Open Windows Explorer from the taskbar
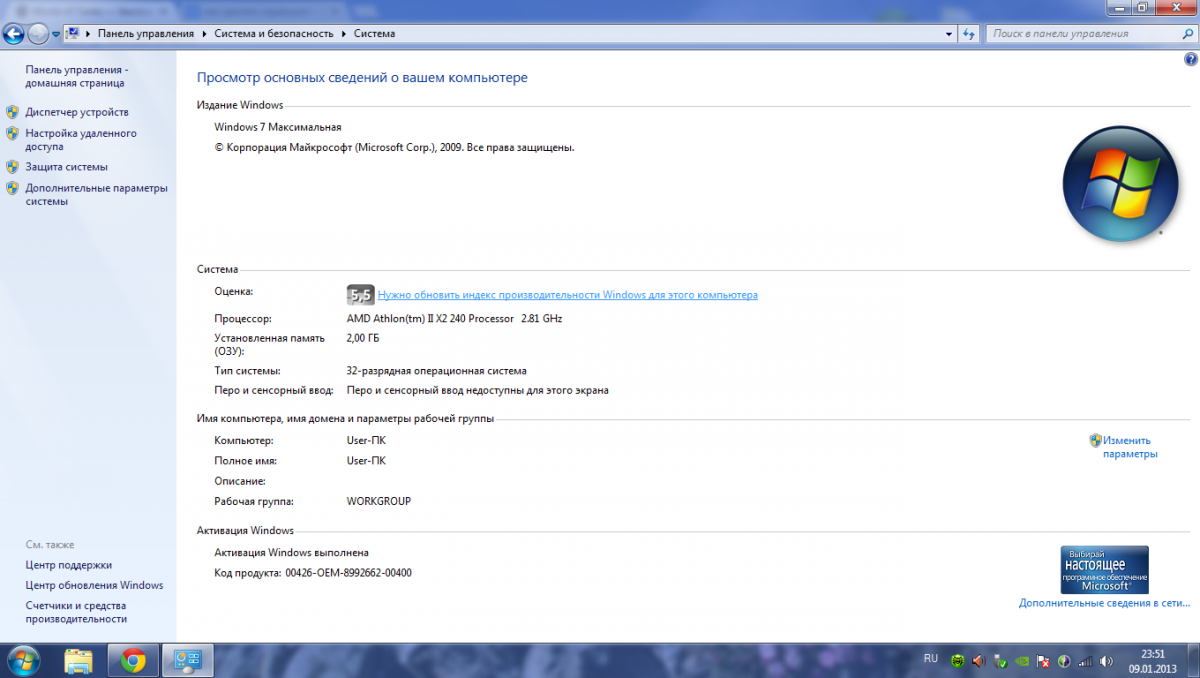Image resolution: width=1200 pixels, height=678 pixels. point(79,660)
